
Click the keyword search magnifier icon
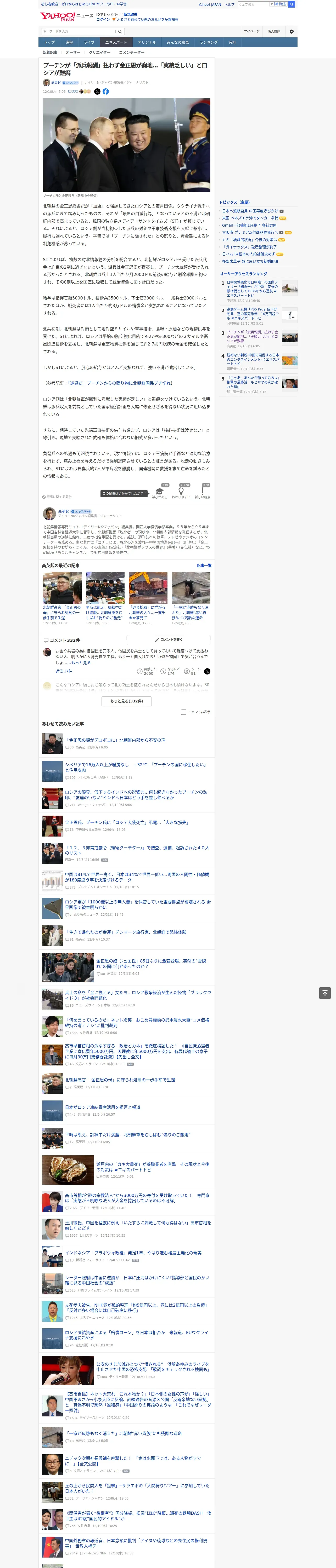120,32
